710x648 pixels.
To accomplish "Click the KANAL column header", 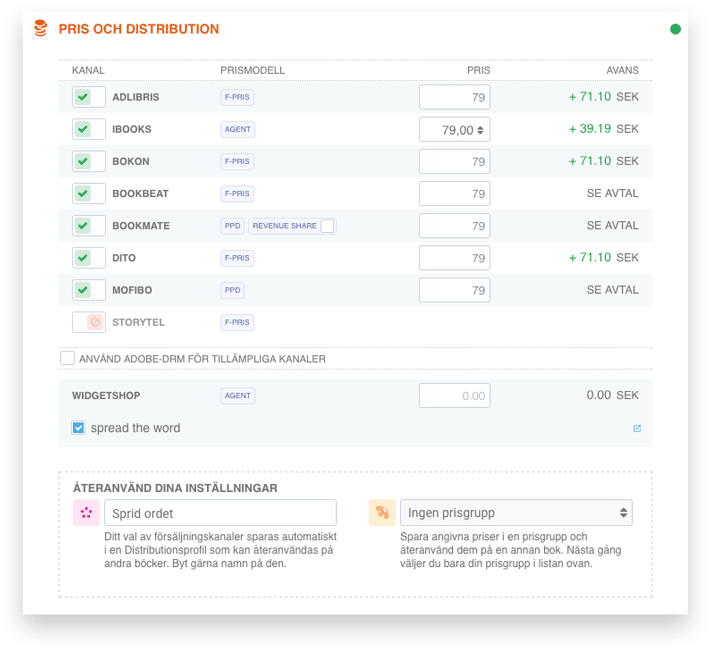I will point(88,70).
